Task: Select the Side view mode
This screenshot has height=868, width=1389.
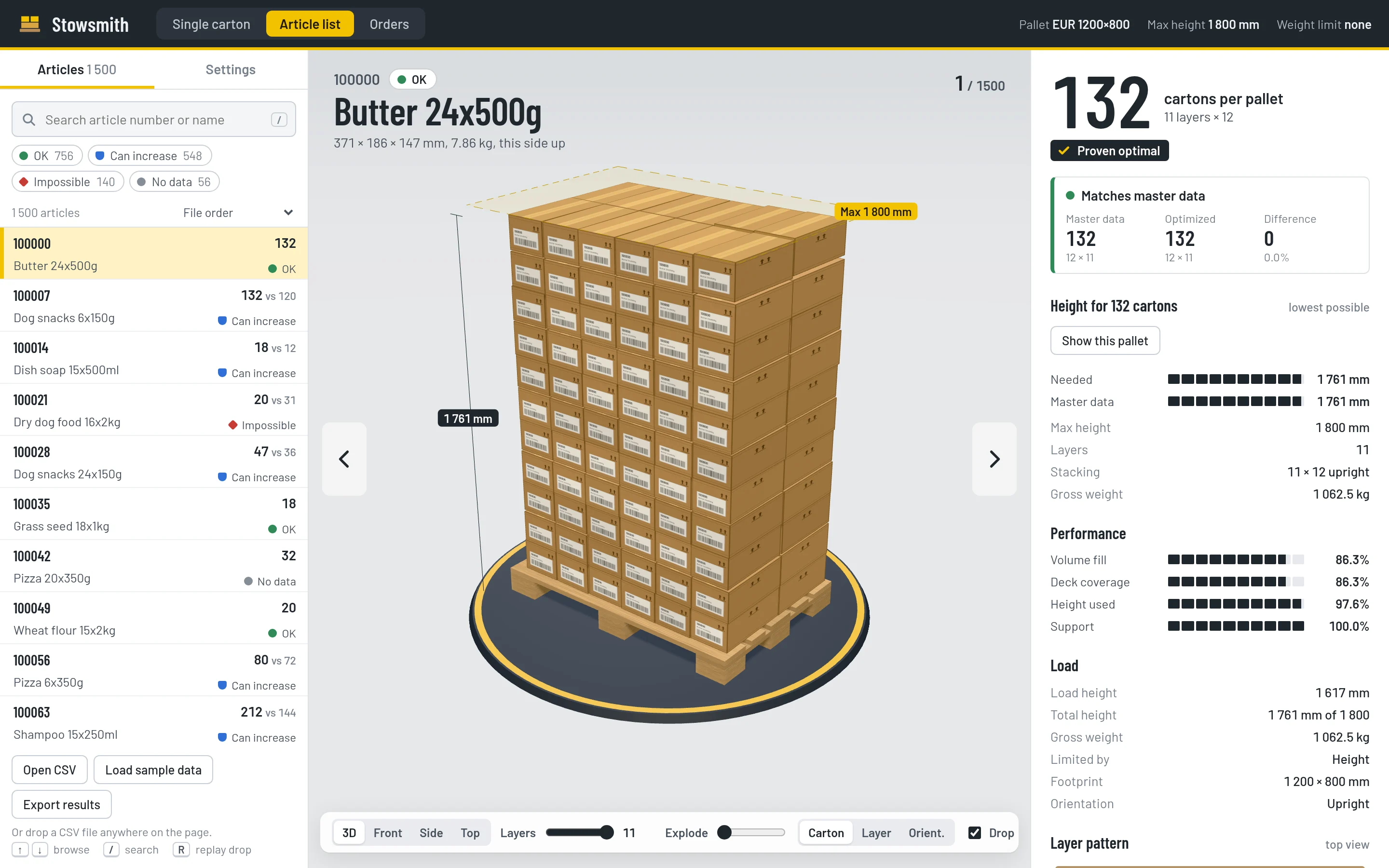Action: (x=431, y=832)
